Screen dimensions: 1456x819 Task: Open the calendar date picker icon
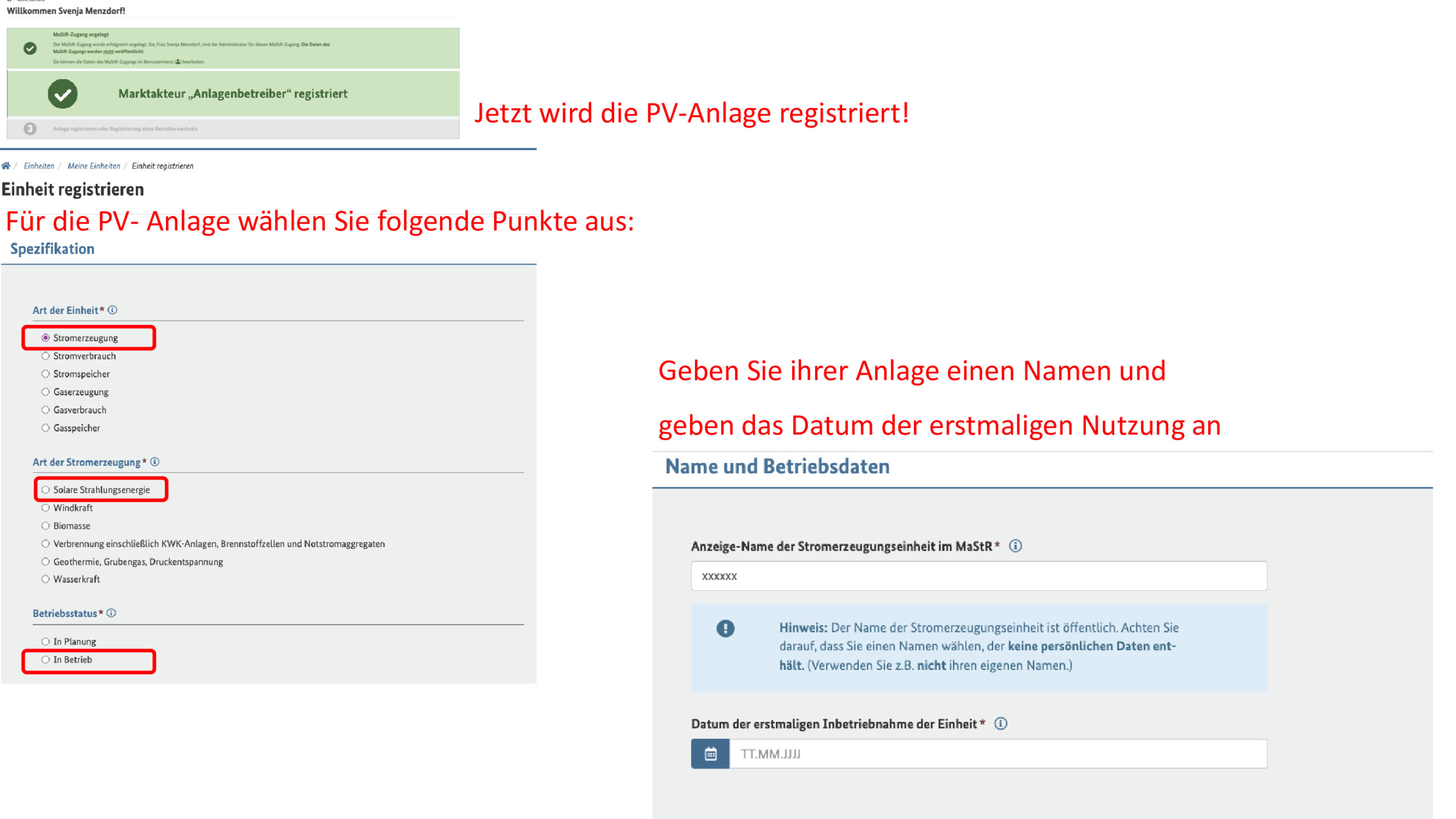(x=710, y=754)
